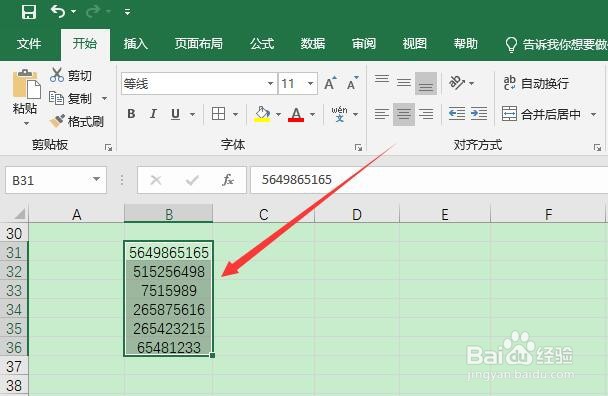Viewport: 608px width, 396px height.
Task: Click the insert function fx icon
Action: pos(228,180)
